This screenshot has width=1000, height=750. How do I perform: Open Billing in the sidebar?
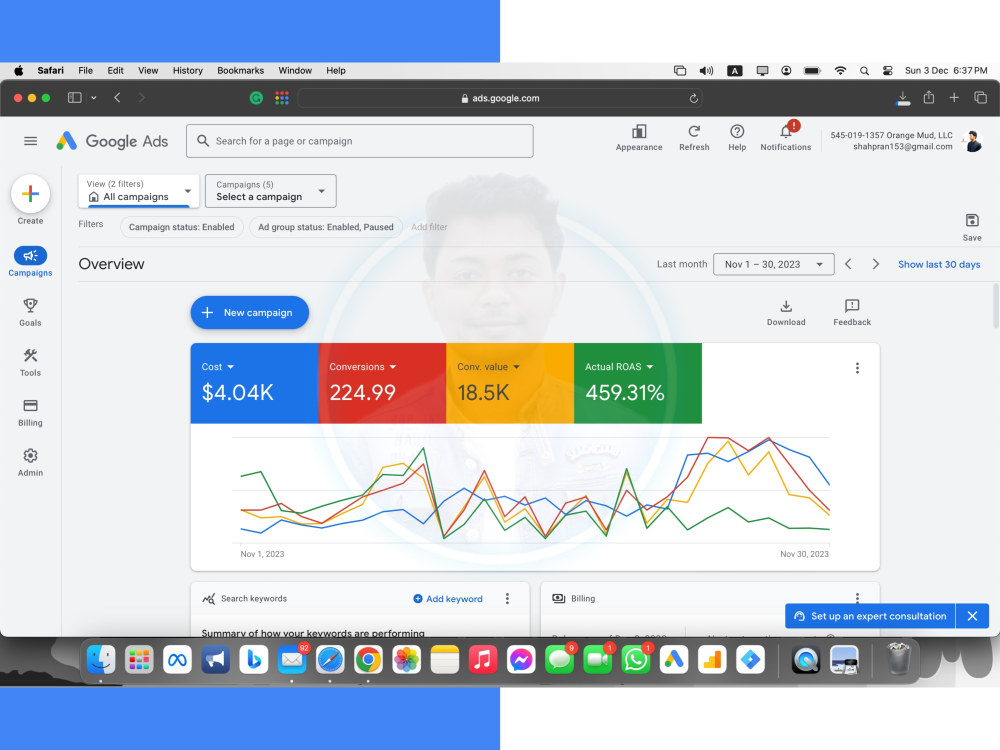[30, 413]
